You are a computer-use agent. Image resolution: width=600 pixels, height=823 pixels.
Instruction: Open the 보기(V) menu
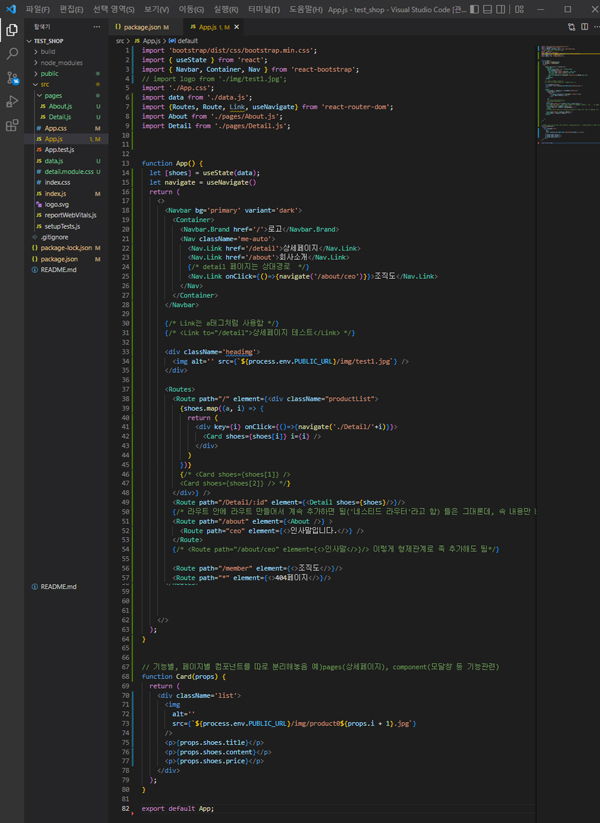(156, 9)
